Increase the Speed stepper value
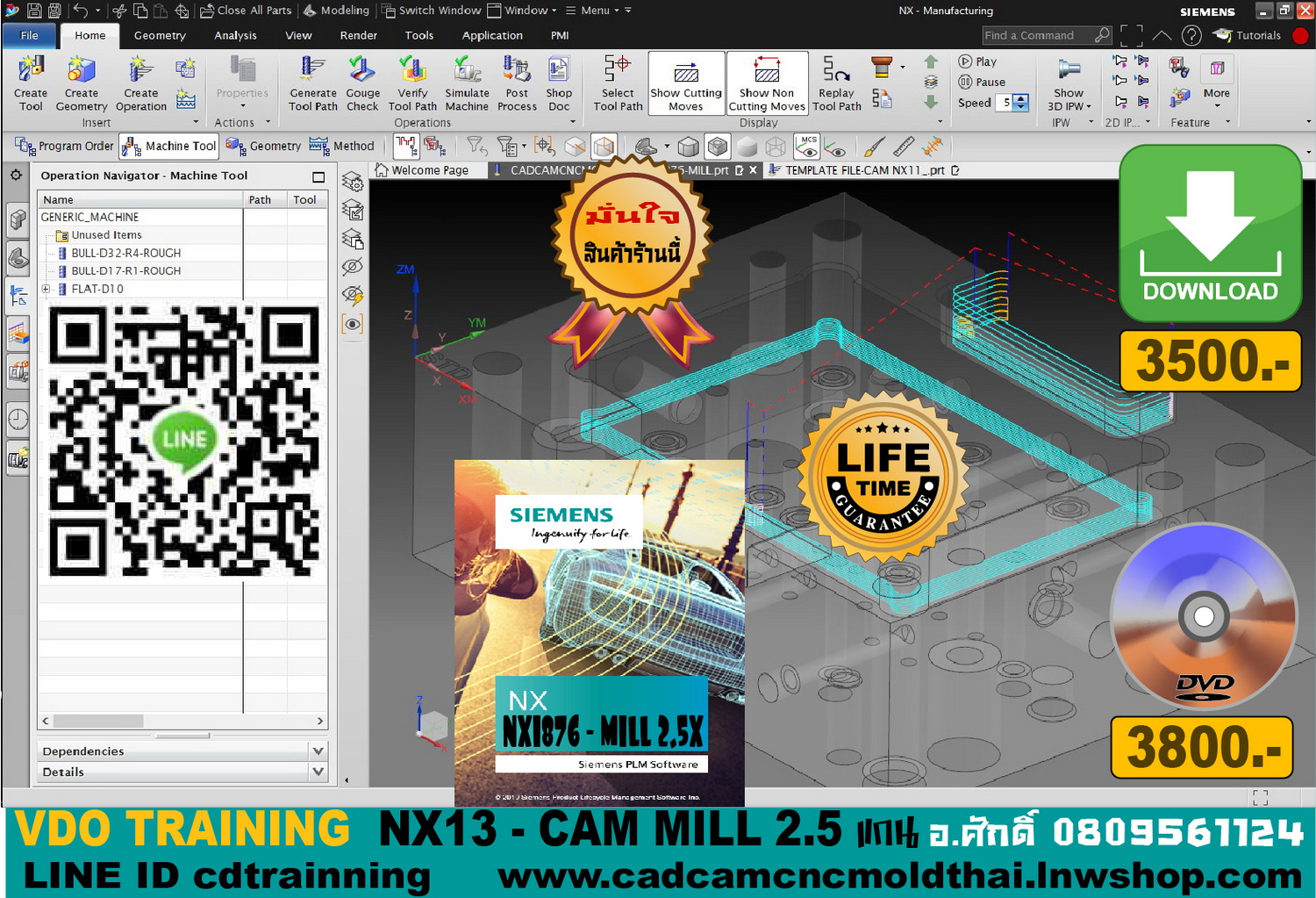 1020,98
